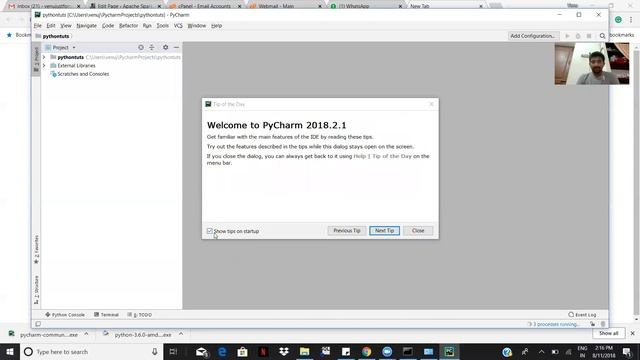
Task: Open Task View on the taskbar
Action: click(173, 351)
